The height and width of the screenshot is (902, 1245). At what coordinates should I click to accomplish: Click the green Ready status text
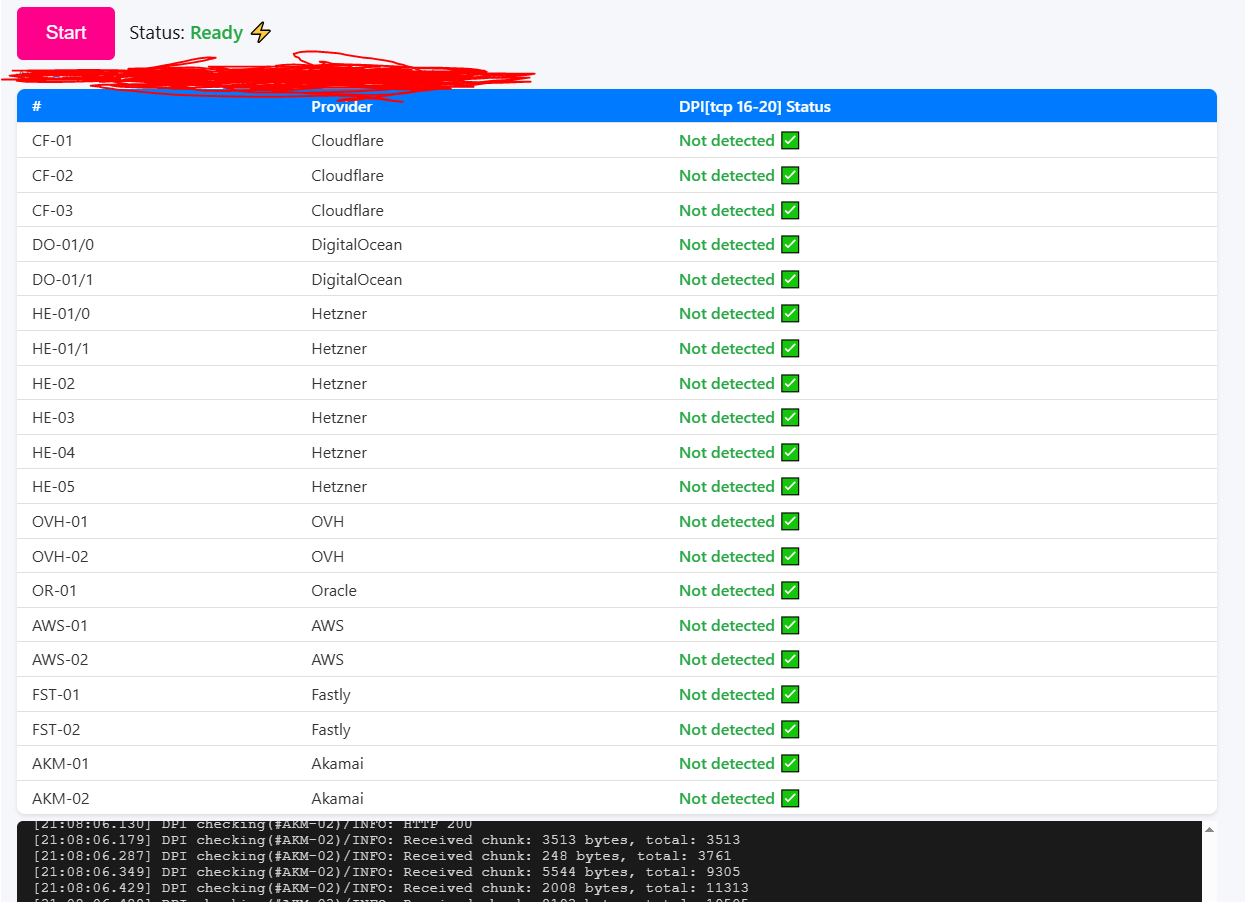pos(217,33)
